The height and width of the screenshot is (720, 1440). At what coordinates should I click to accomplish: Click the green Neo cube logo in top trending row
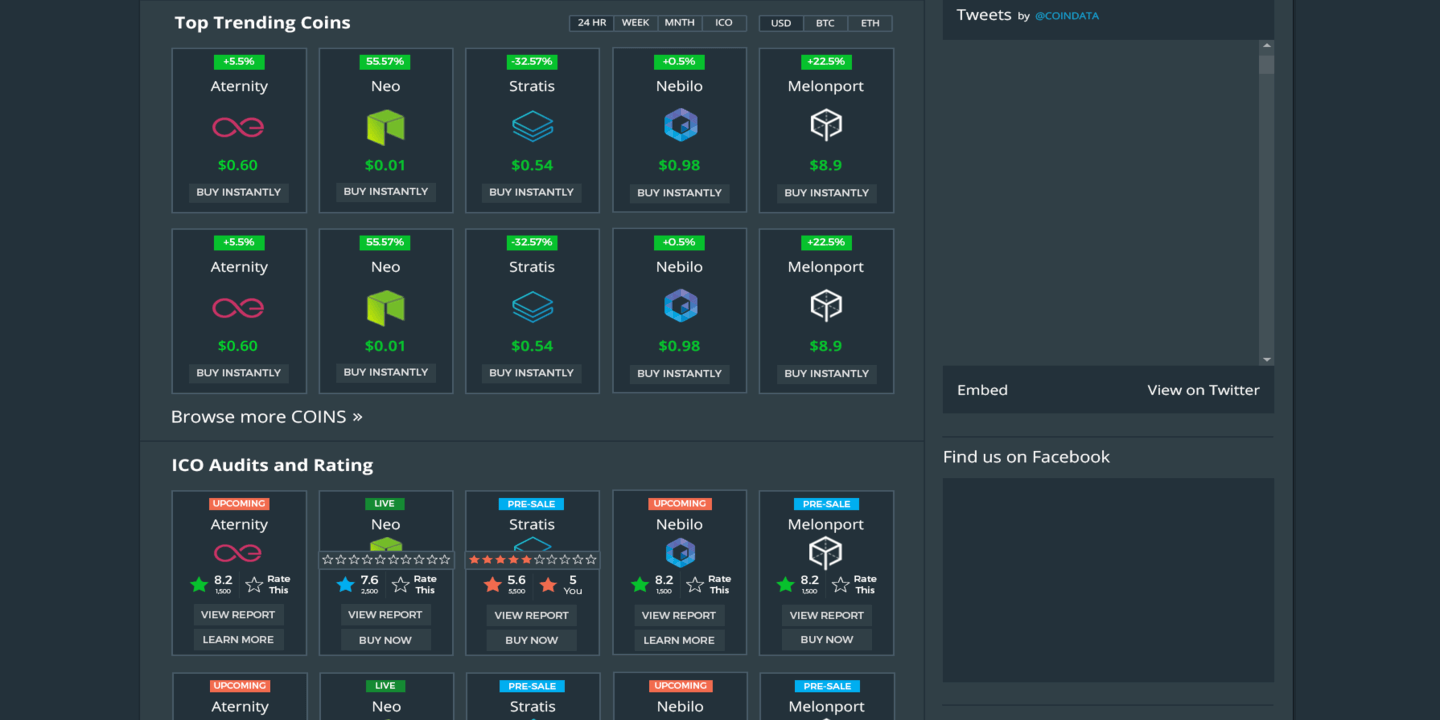pyautogui.click(x=385, y=127)
